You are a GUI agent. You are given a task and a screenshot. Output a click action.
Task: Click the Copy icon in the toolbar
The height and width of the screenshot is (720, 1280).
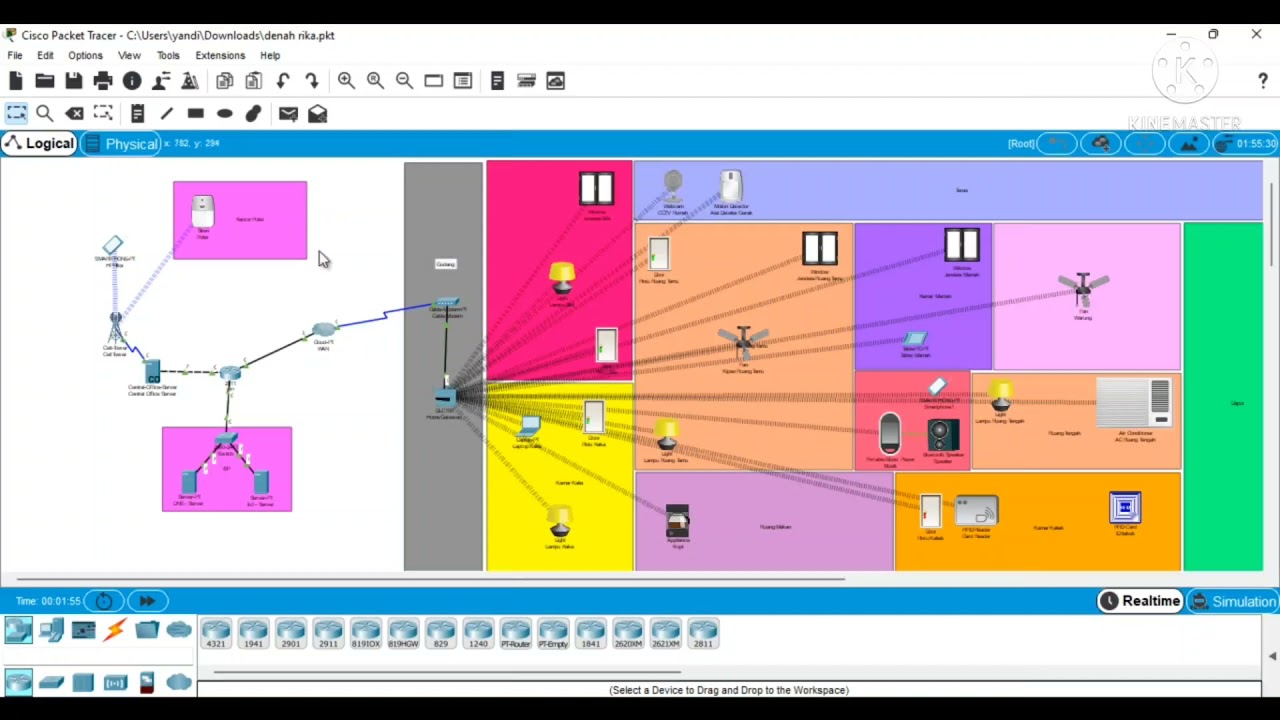(x=225, y=81)
